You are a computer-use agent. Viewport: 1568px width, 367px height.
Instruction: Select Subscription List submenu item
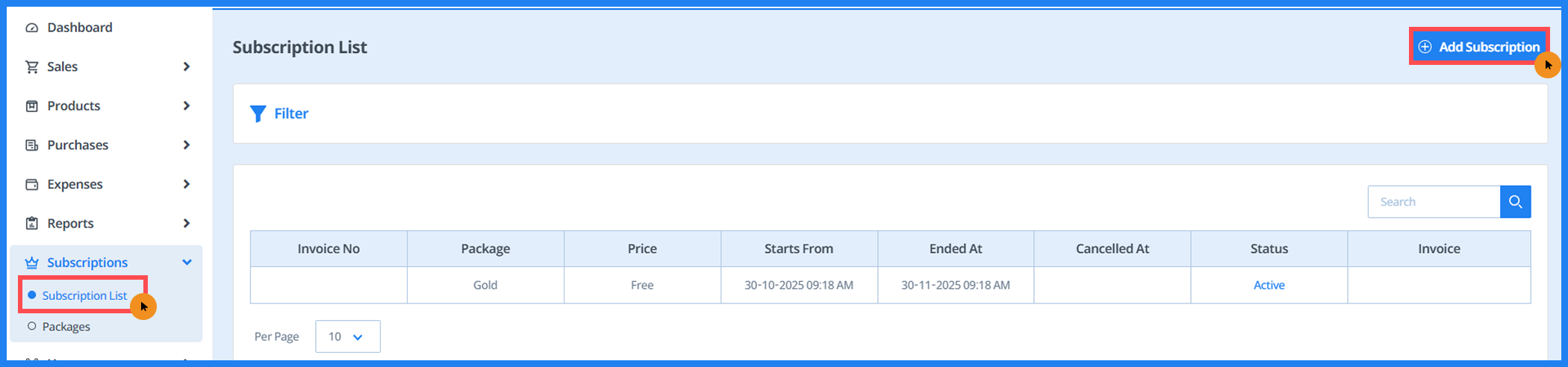click(84, 295)
